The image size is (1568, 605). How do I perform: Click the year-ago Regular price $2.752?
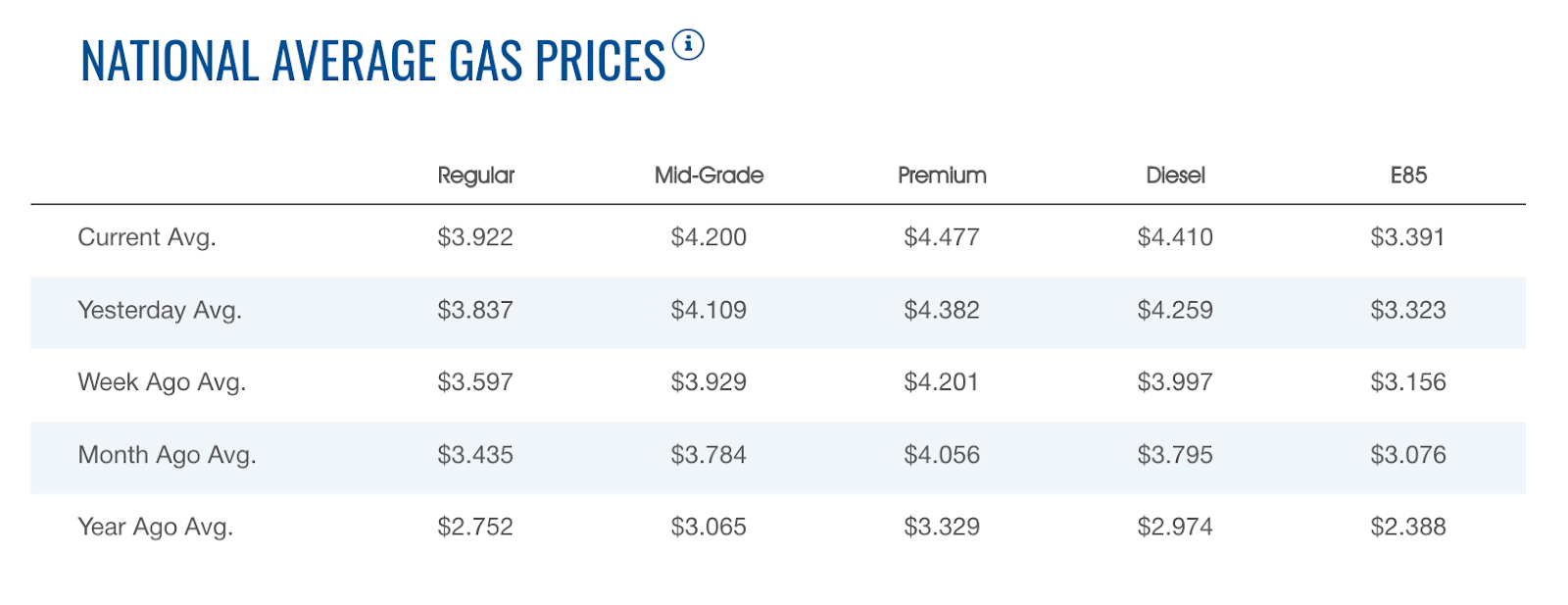click(x=475, y=527)
